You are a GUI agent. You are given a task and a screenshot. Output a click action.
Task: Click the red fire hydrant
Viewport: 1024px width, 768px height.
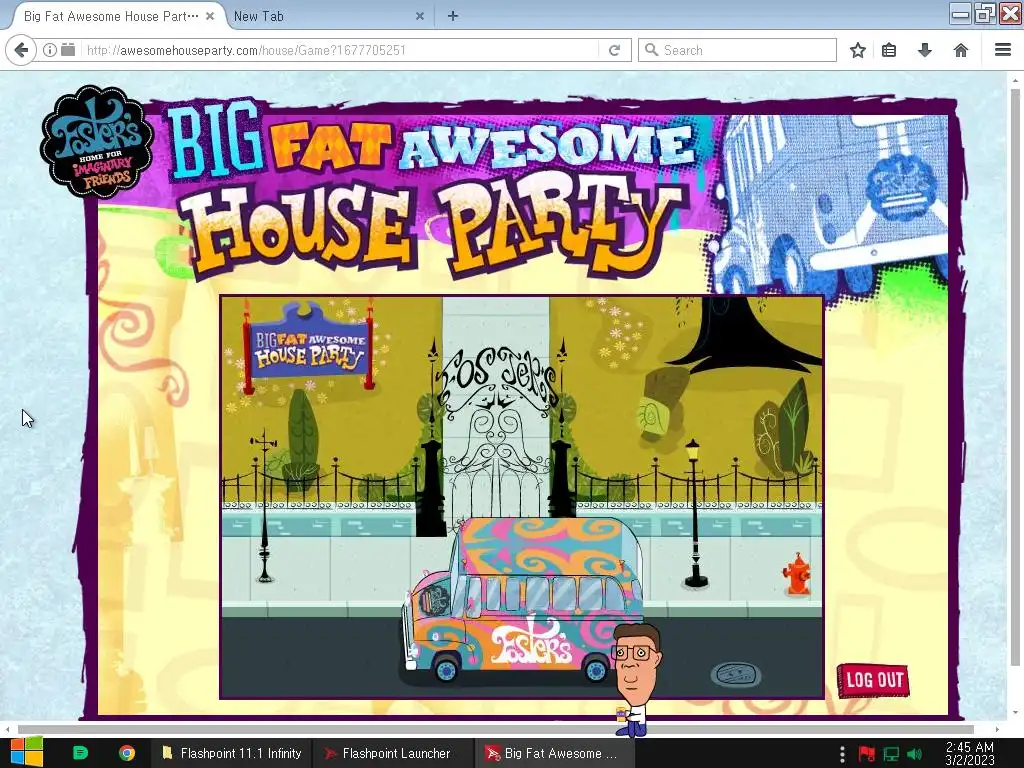click(797, 574)
